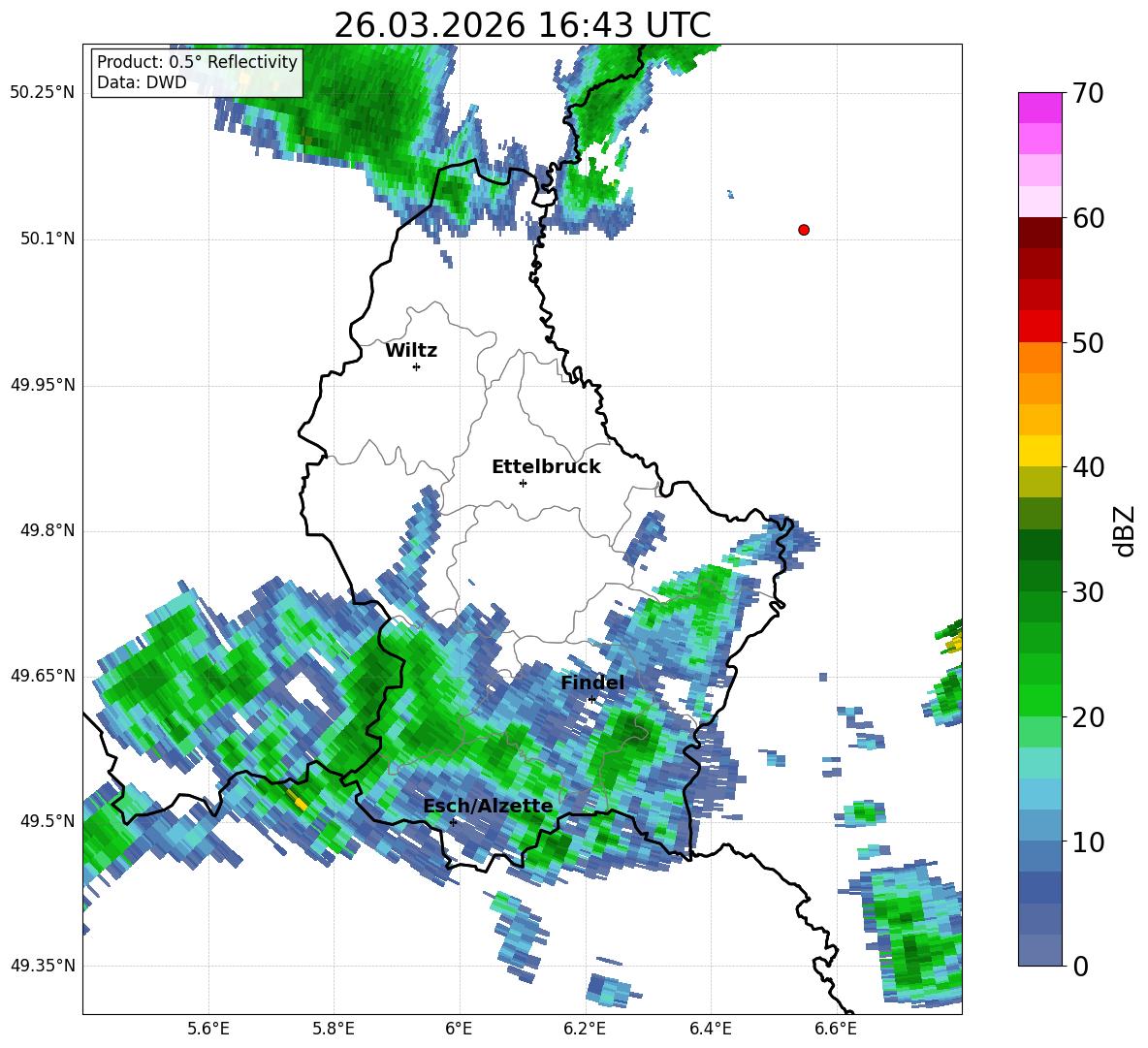Click the red dot radar marker
The image size is (1148, 1048).
pyautogui.click(x=803, y=230)
